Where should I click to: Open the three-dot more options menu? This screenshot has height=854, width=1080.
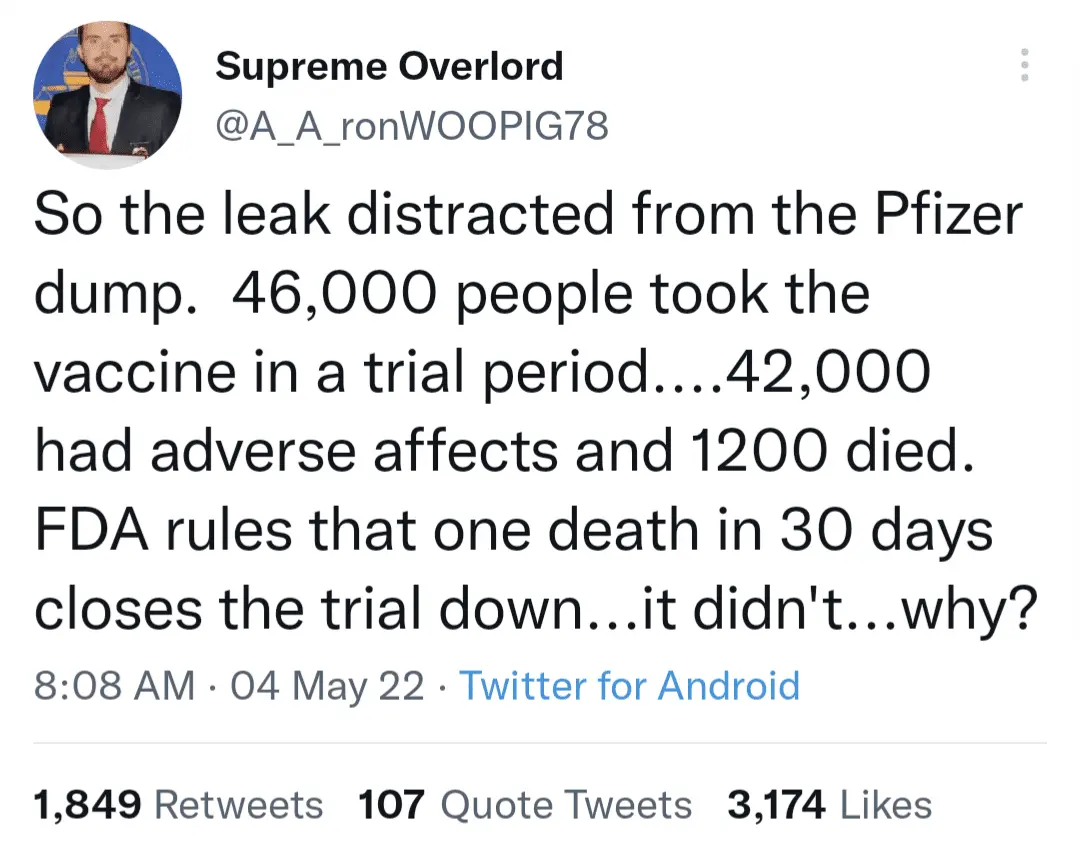tap(1022, 65)
